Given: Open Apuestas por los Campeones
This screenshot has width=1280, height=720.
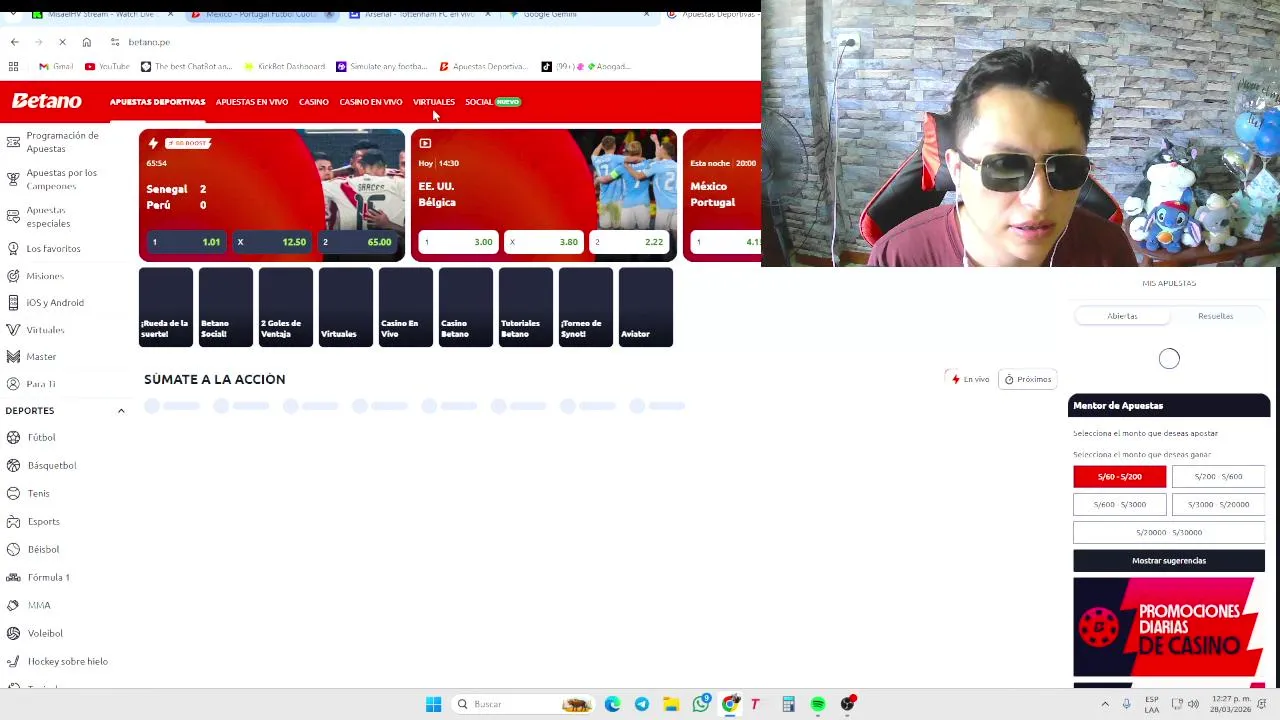Looking at the screenshot, I should click(61, 179).
